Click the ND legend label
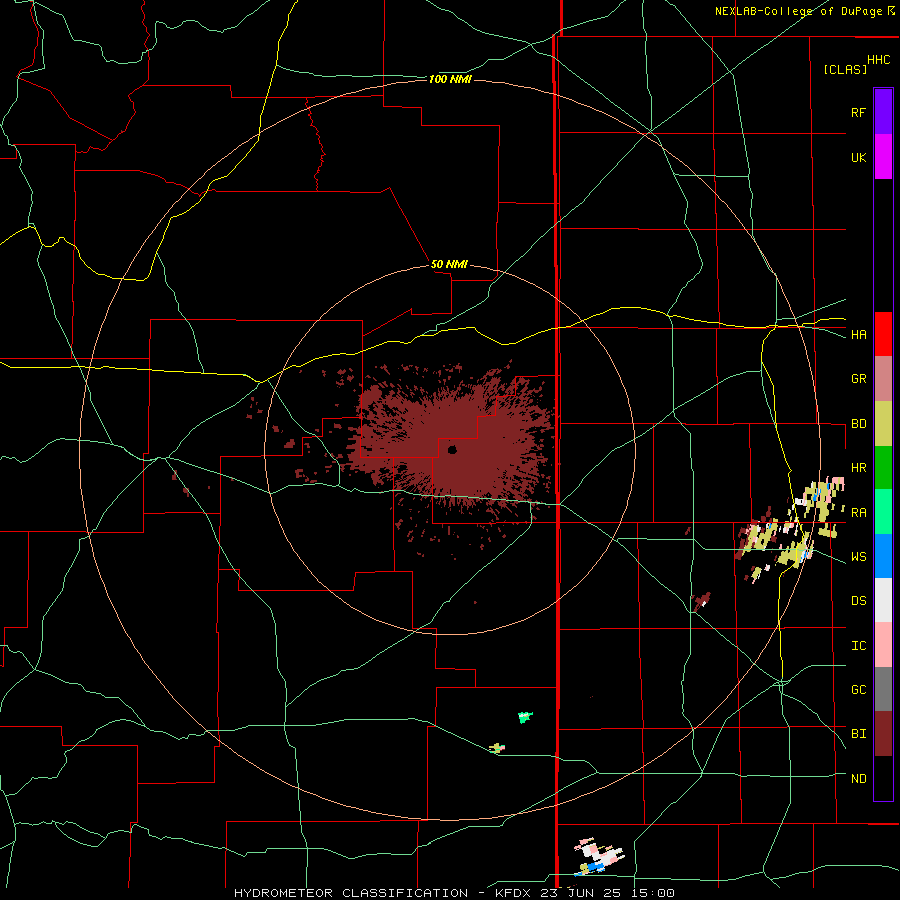Image resolution: width=900 pixels, height=900 pixels. 858,778
